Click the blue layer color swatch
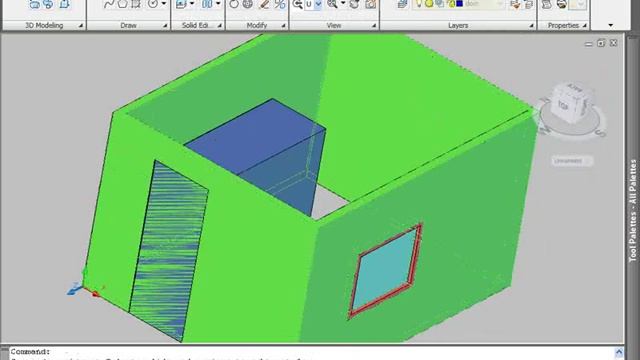 point(460,4)
